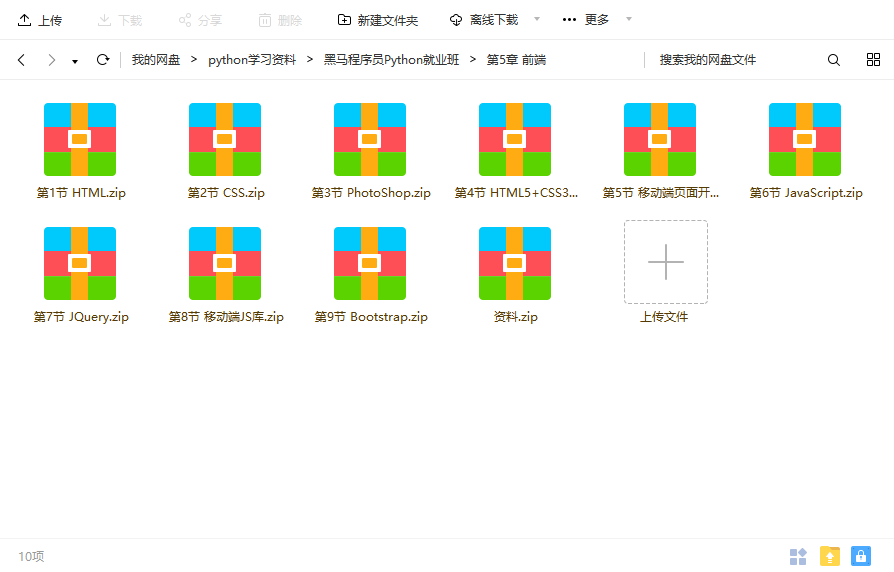Open 离线下载 offline download
Image resolution: width=894 pixels, height=572 pixels.
(483, 20)
